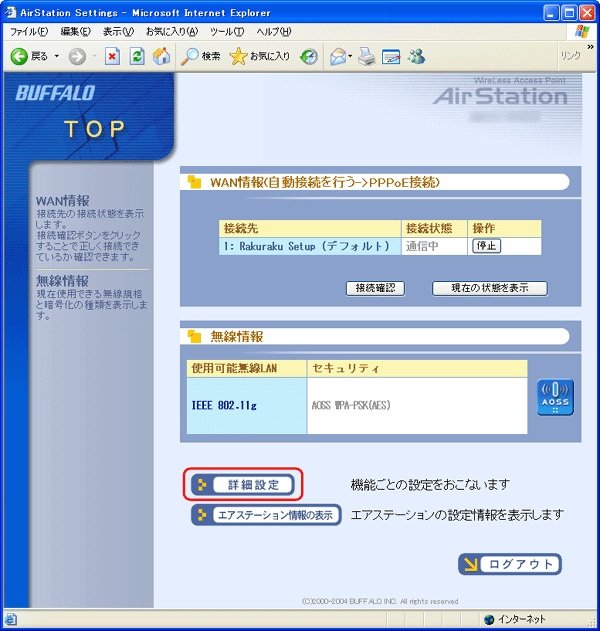Expand the toolbar overflow chevron (»)
The image size is (600, 631).
click(590, 47)
